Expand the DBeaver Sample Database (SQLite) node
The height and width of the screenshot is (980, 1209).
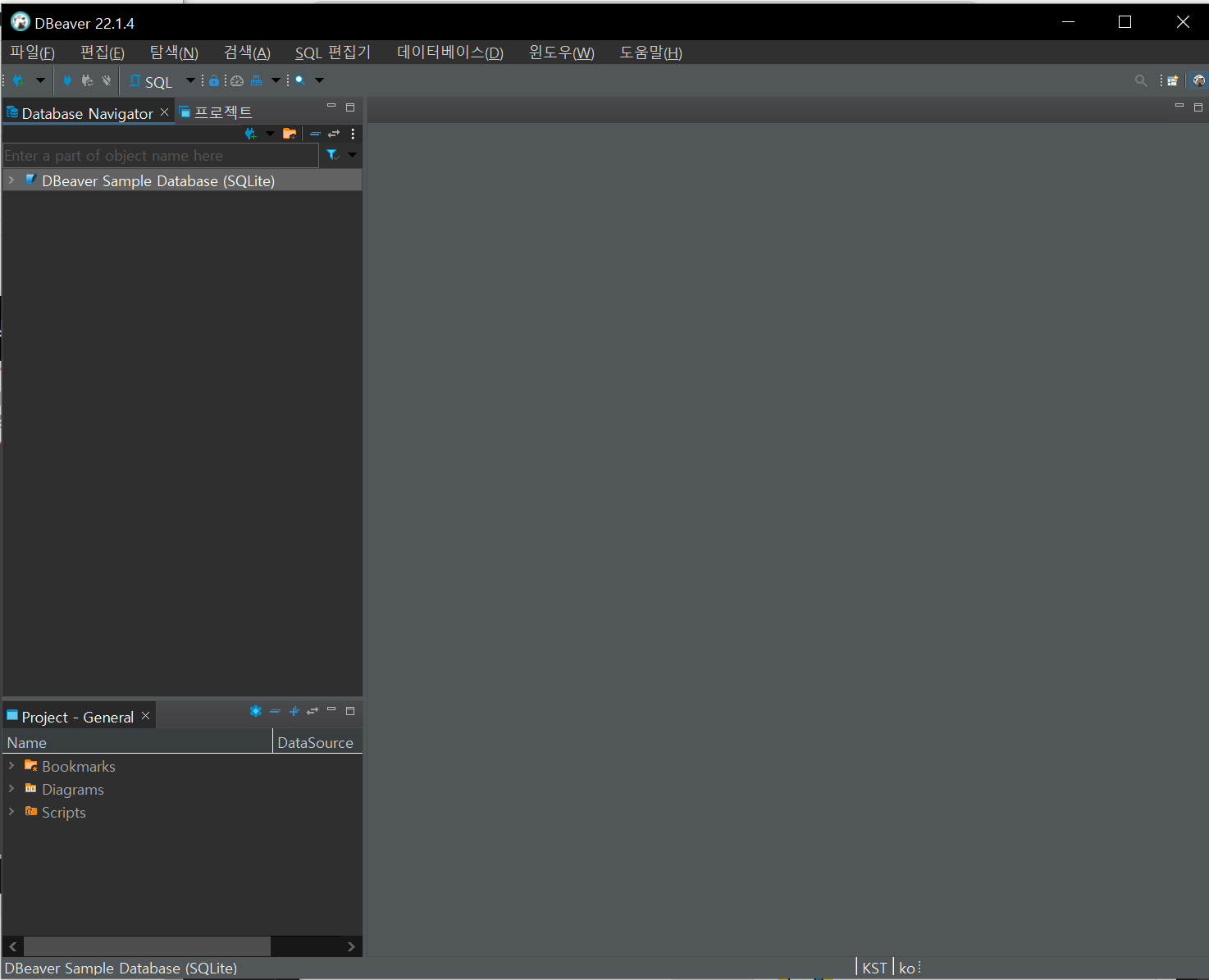pyautogui.click(x=11, y=180)
